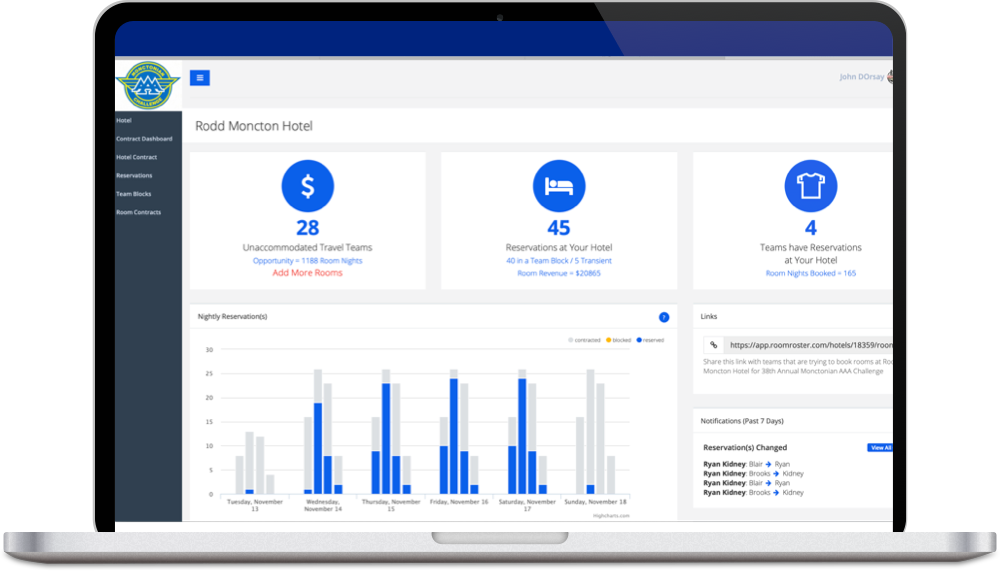Click the hamburger menu toggle button
This screenshot has height=571, width=1000.
[200, 78]
